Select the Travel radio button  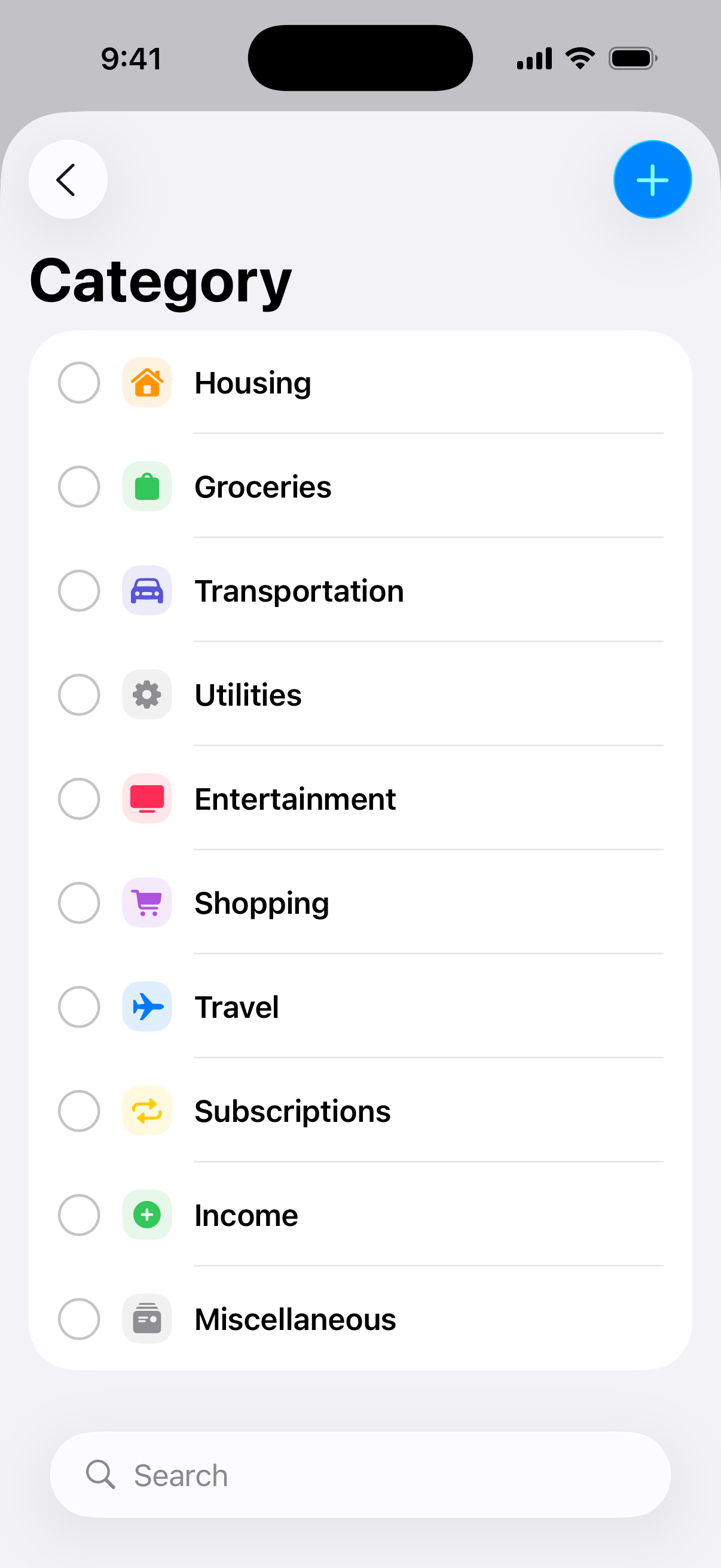(x=79, y=1007)
